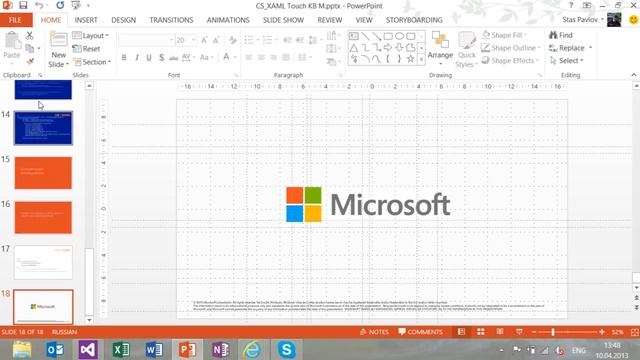The image size is (640, 360).
Task: Toggle Underline formatting
Action: pos(149,58)
